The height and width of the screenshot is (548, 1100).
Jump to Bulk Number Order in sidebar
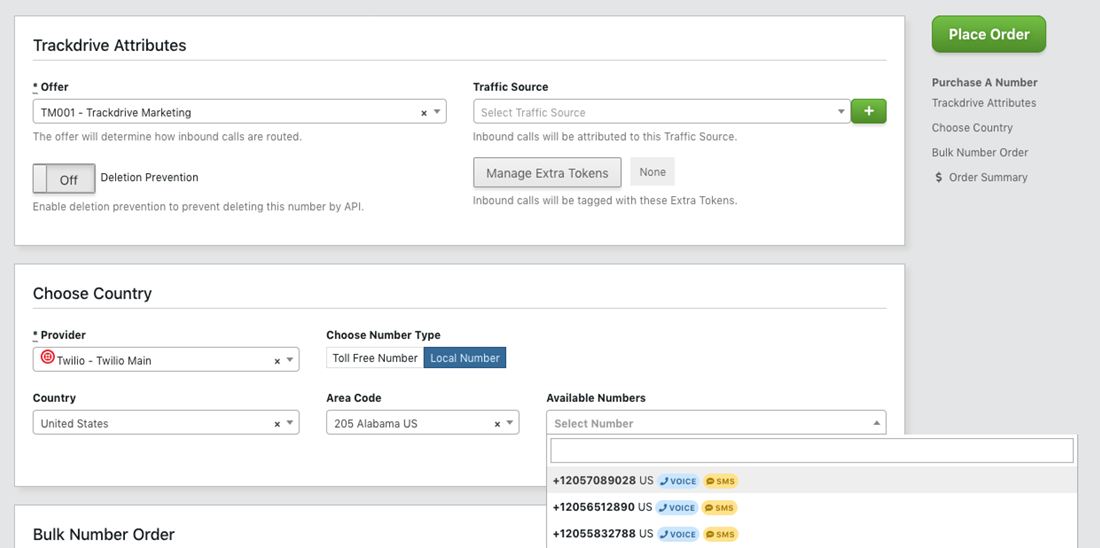(x=979, y=152)
